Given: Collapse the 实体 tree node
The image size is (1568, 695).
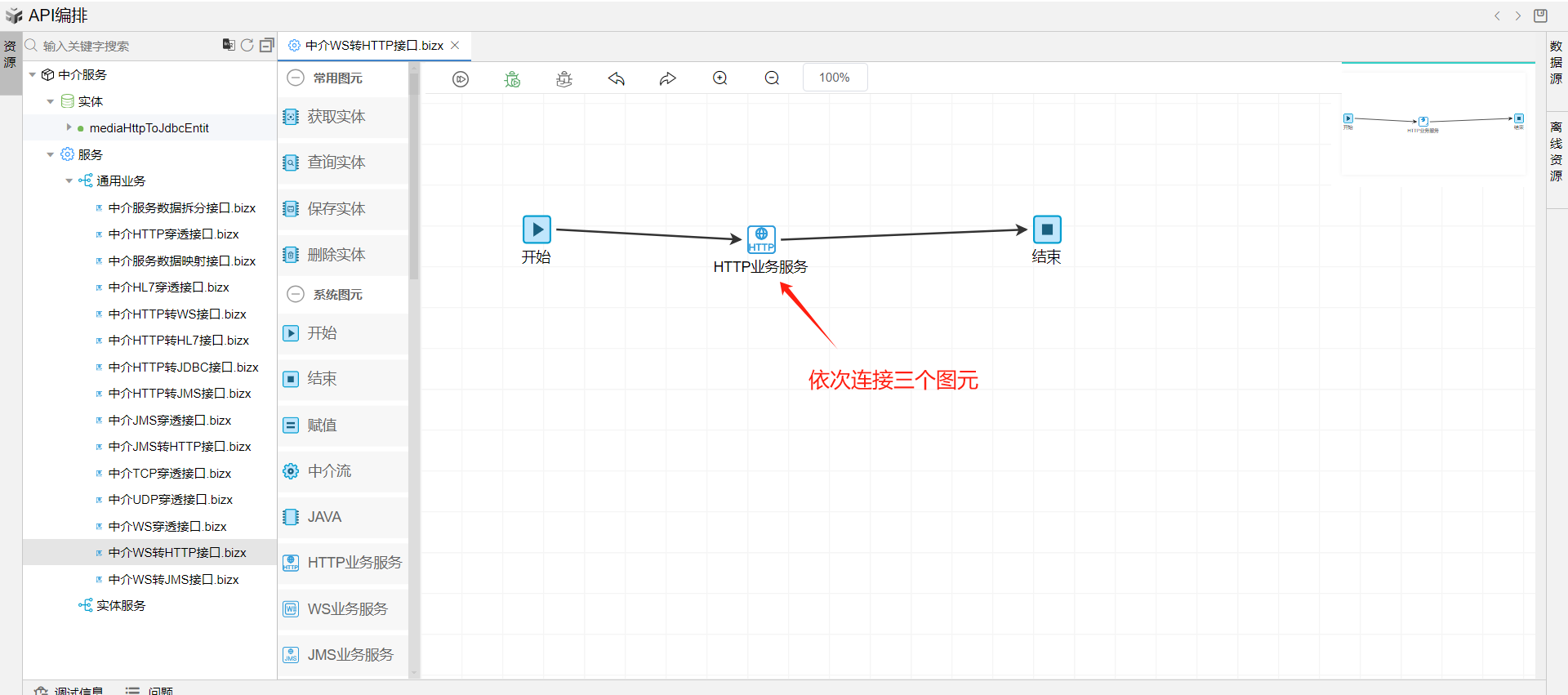Looking at the screenshot, I should click(x=51, y=102).
